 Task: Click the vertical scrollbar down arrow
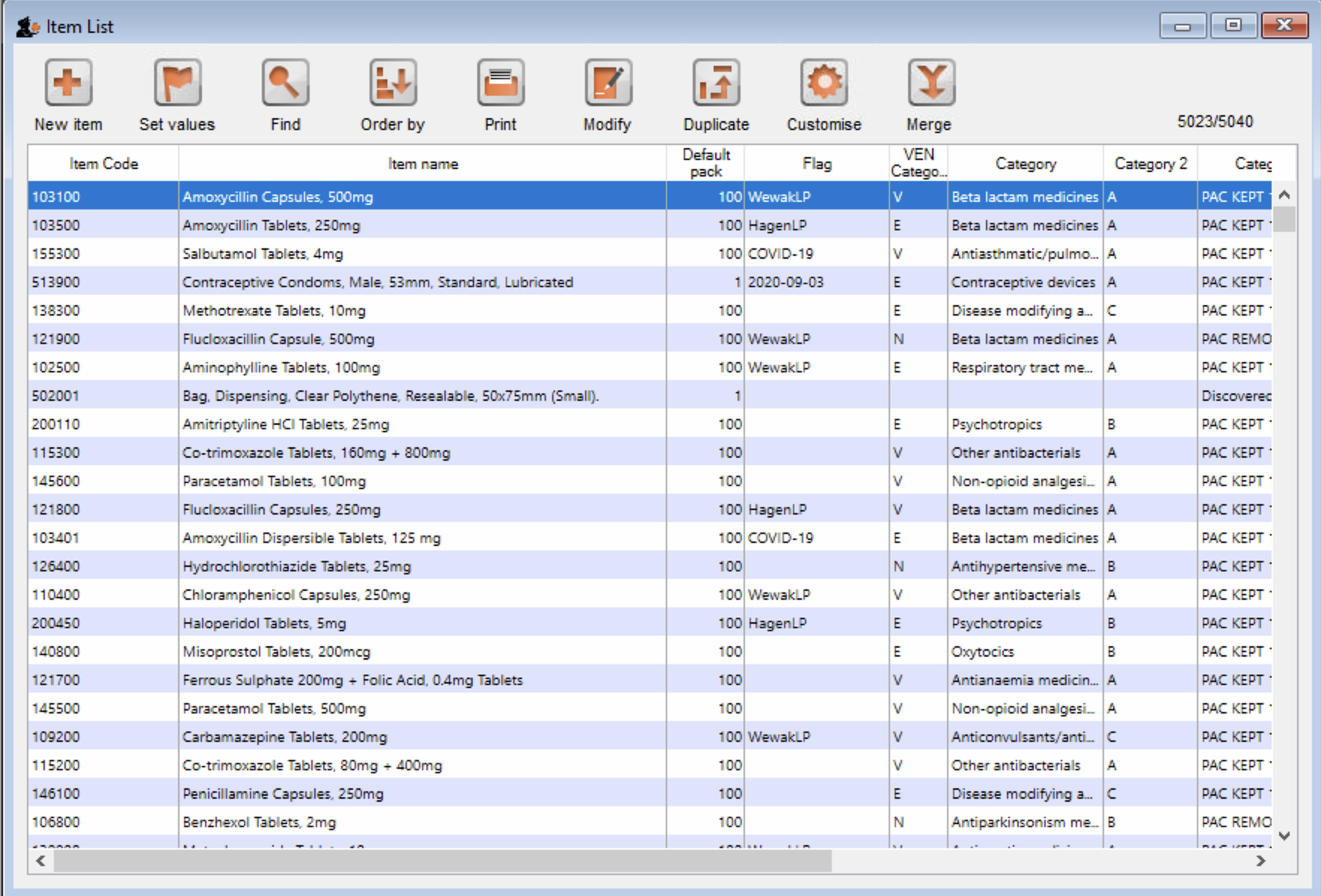point(1284,836)
